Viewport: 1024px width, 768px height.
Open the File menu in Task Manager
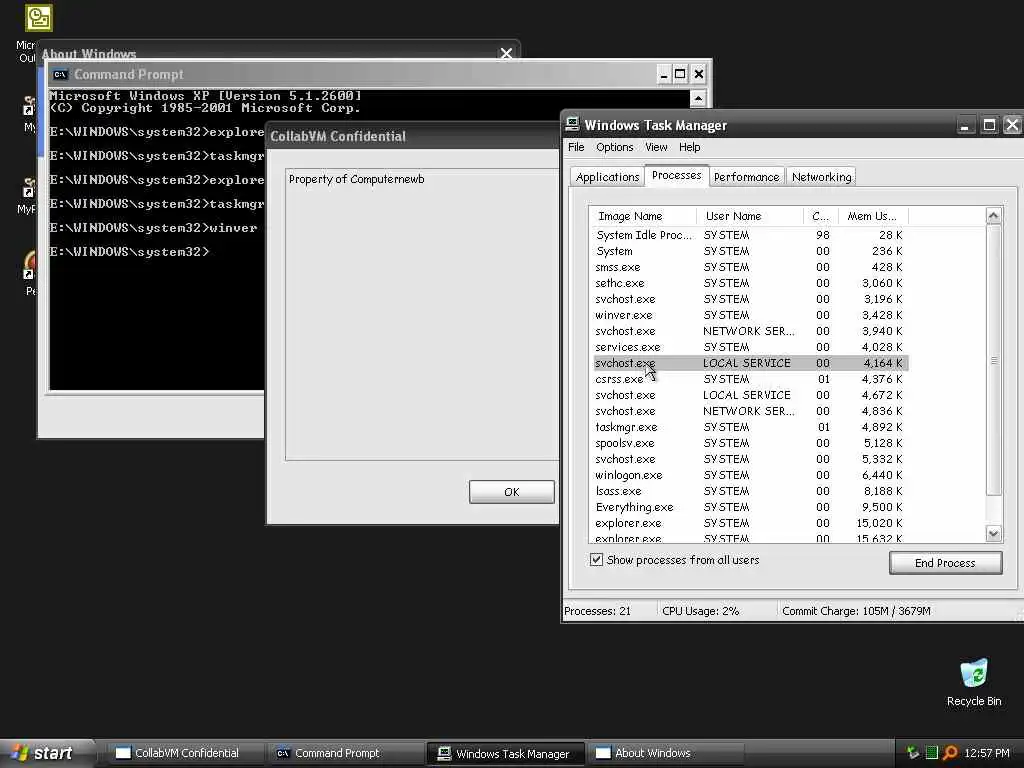coord(576,147)
